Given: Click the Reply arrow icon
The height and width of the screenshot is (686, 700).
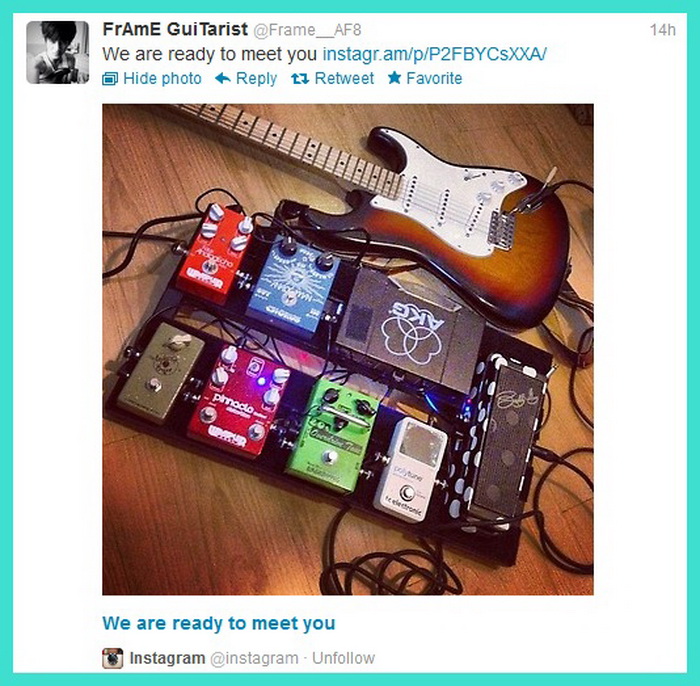Looking at the screenshot, I should pyautogui.click(x=223, y=79).
